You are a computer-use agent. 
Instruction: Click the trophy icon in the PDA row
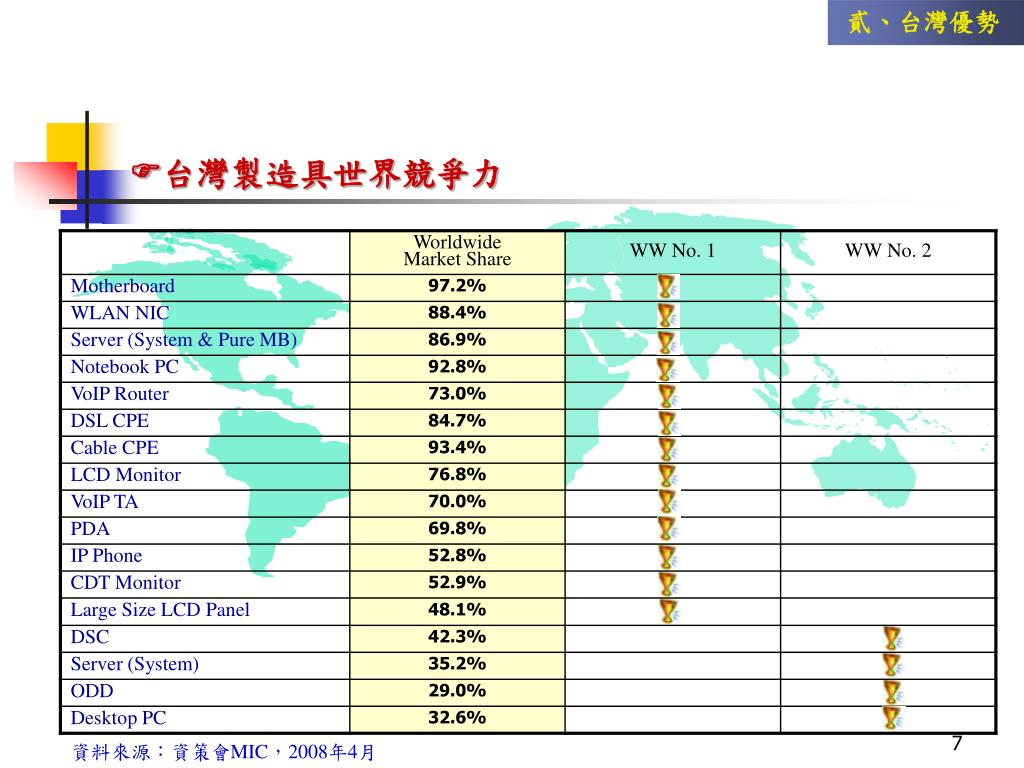coord(667,530)
